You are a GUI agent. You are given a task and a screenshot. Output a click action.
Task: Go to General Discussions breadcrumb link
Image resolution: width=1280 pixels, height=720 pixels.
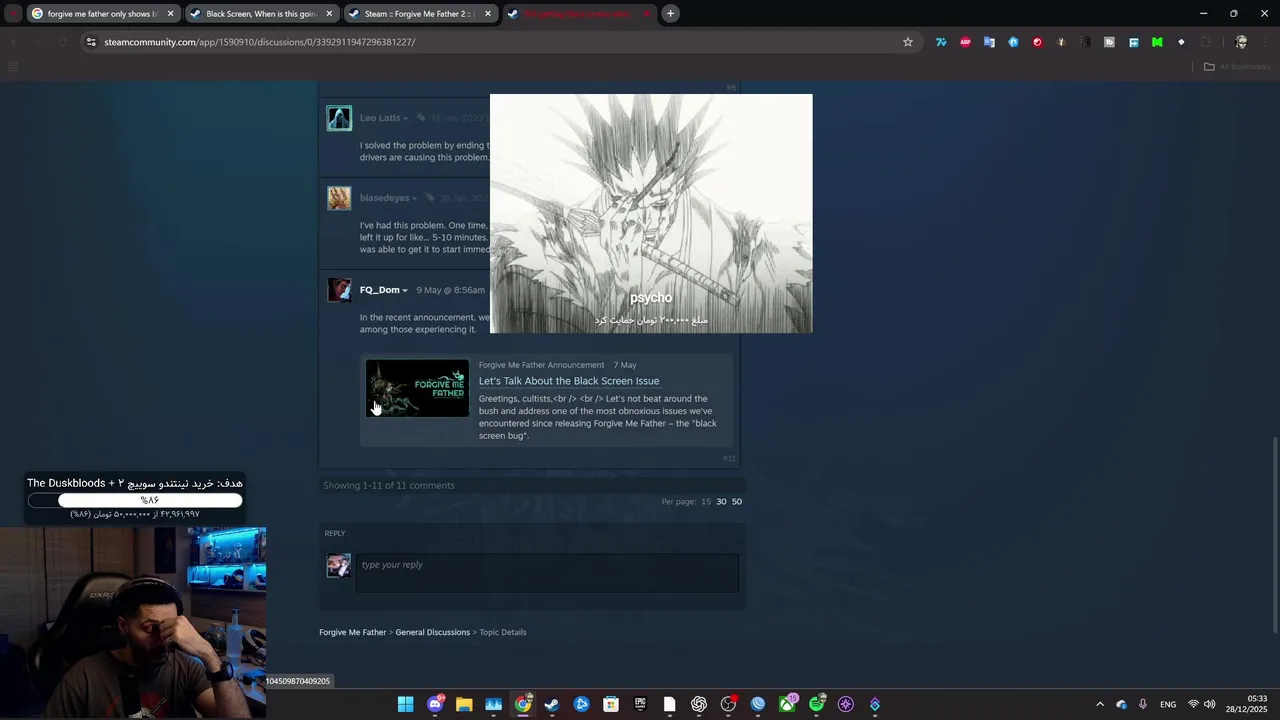point(432,632)
